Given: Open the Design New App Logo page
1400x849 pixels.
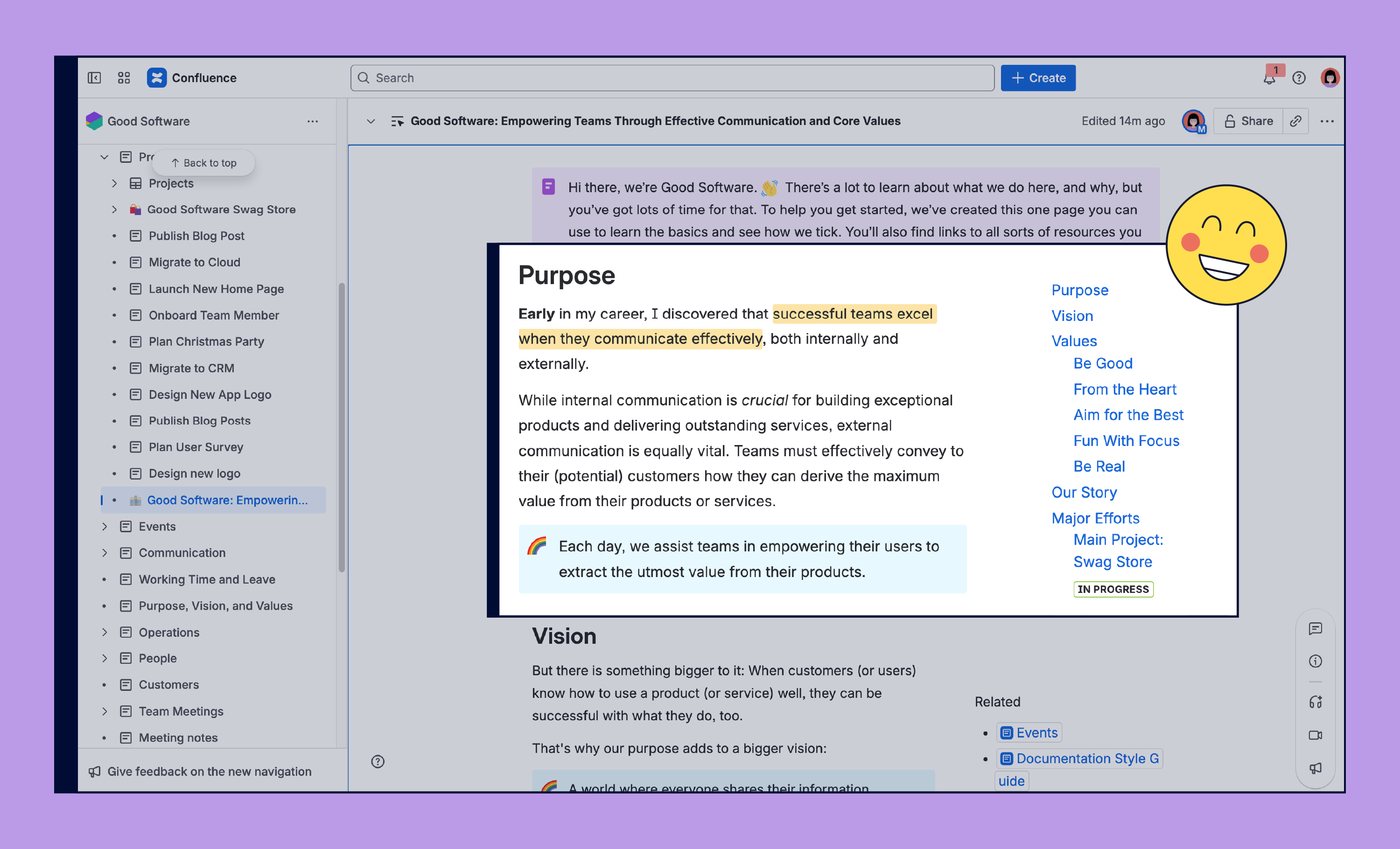Looking at the screenshot, I should (x=210, y=394).
